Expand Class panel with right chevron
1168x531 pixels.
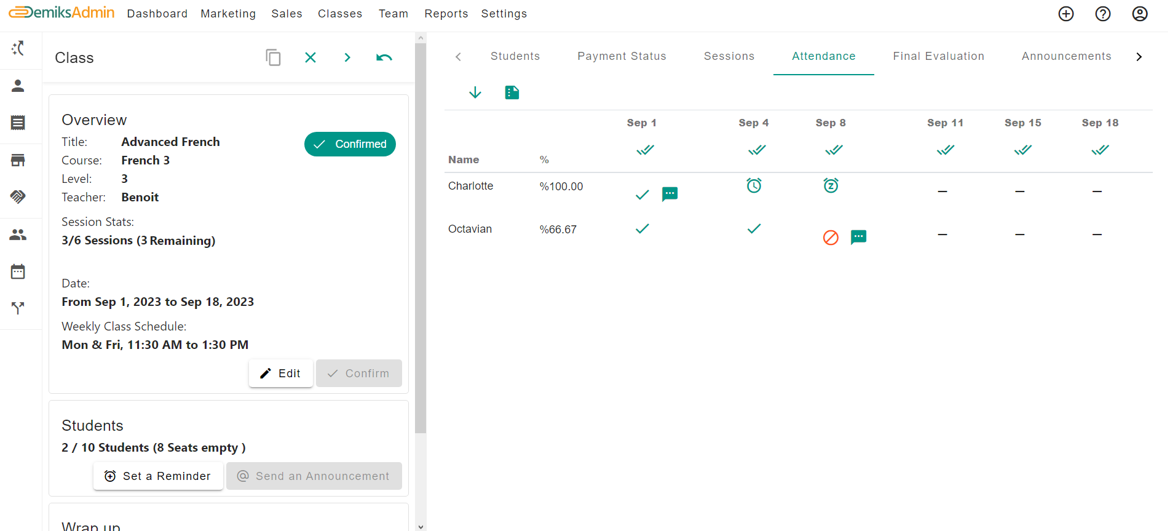[347, 57]
